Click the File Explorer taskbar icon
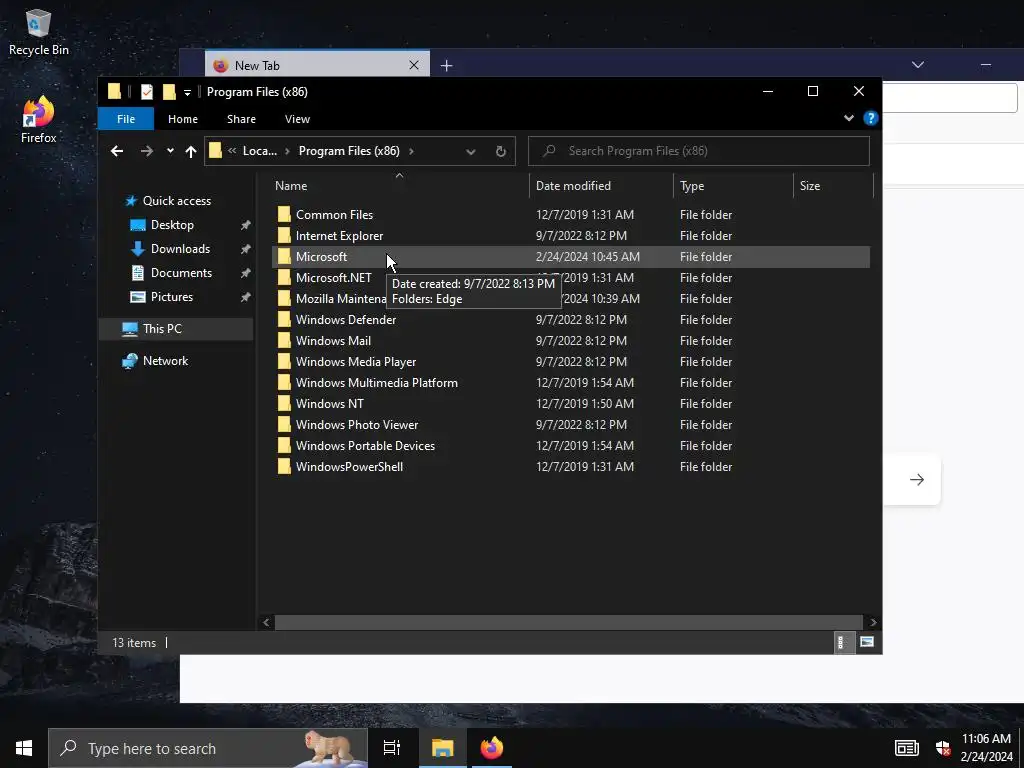Image resolution: width=1024 pixels, height=768 pixels. pyautogui.click(x=442, y=748)
